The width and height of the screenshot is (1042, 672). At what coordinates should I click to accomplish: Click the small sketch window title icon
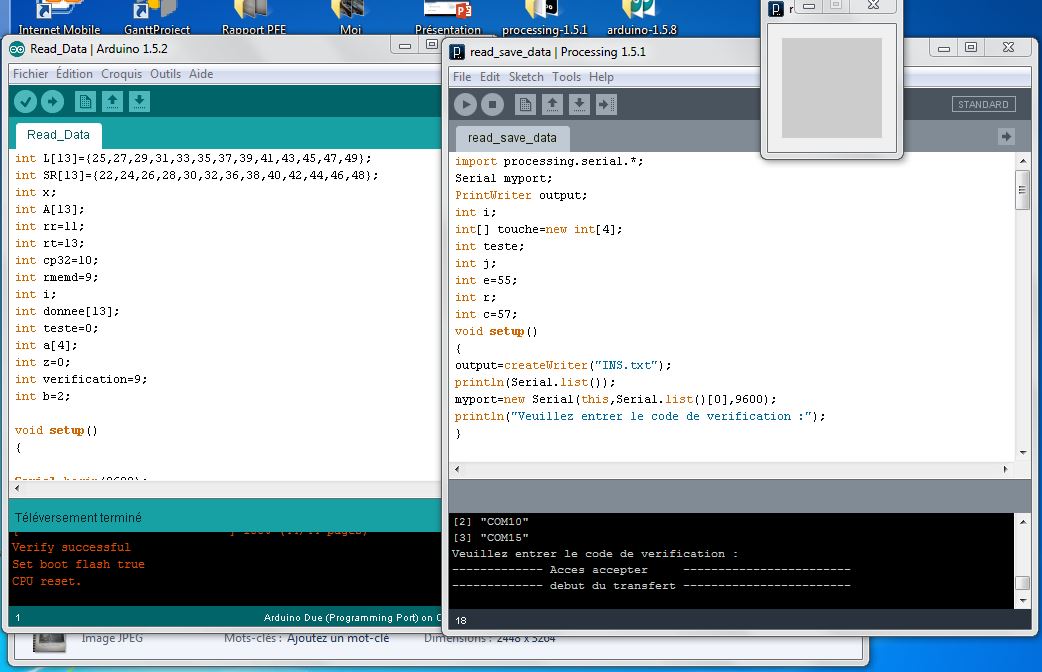pyautogui.click(x=776, y=9)
